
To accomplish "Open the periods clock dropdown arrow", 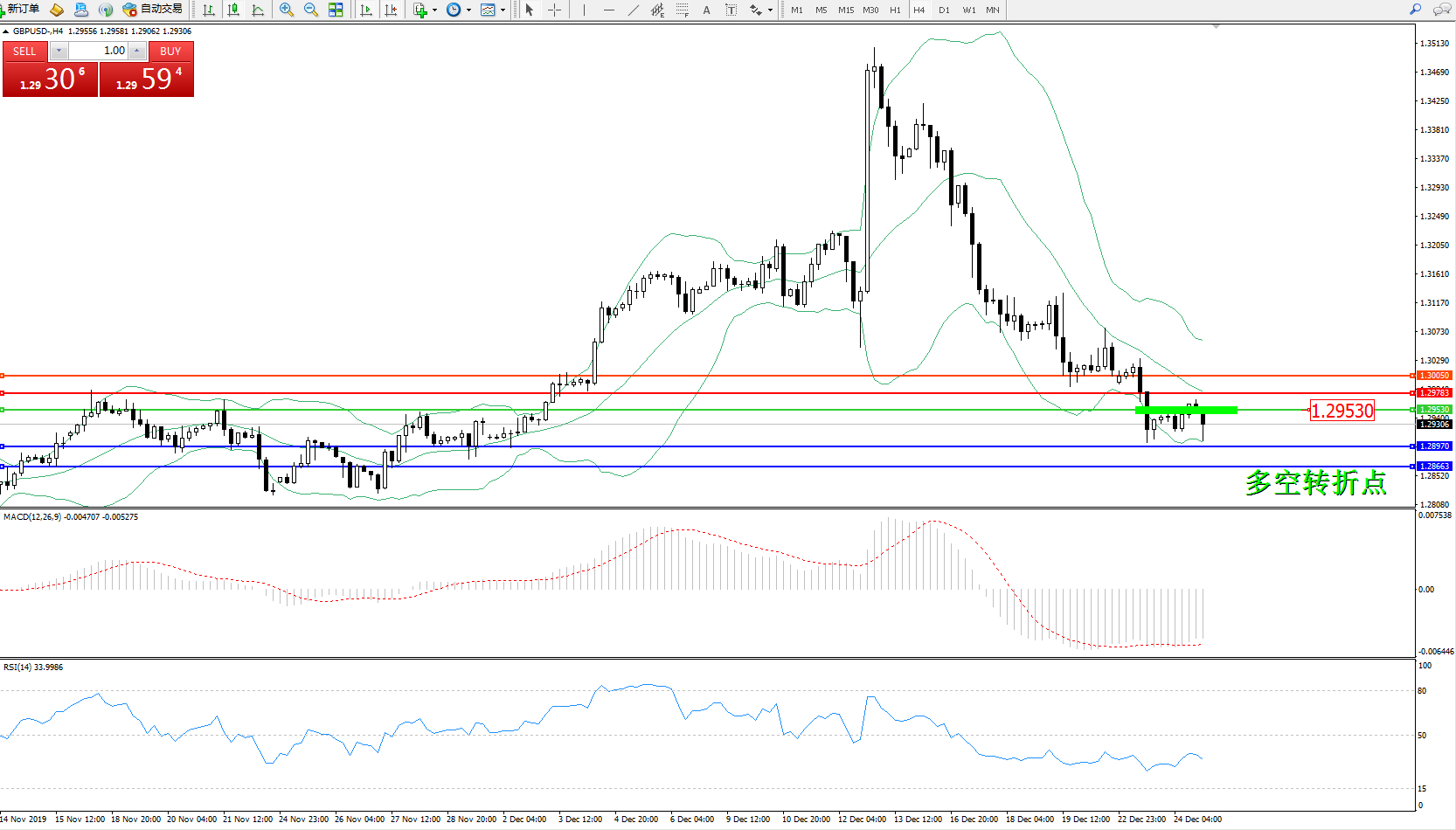I will tap(469, 10).
